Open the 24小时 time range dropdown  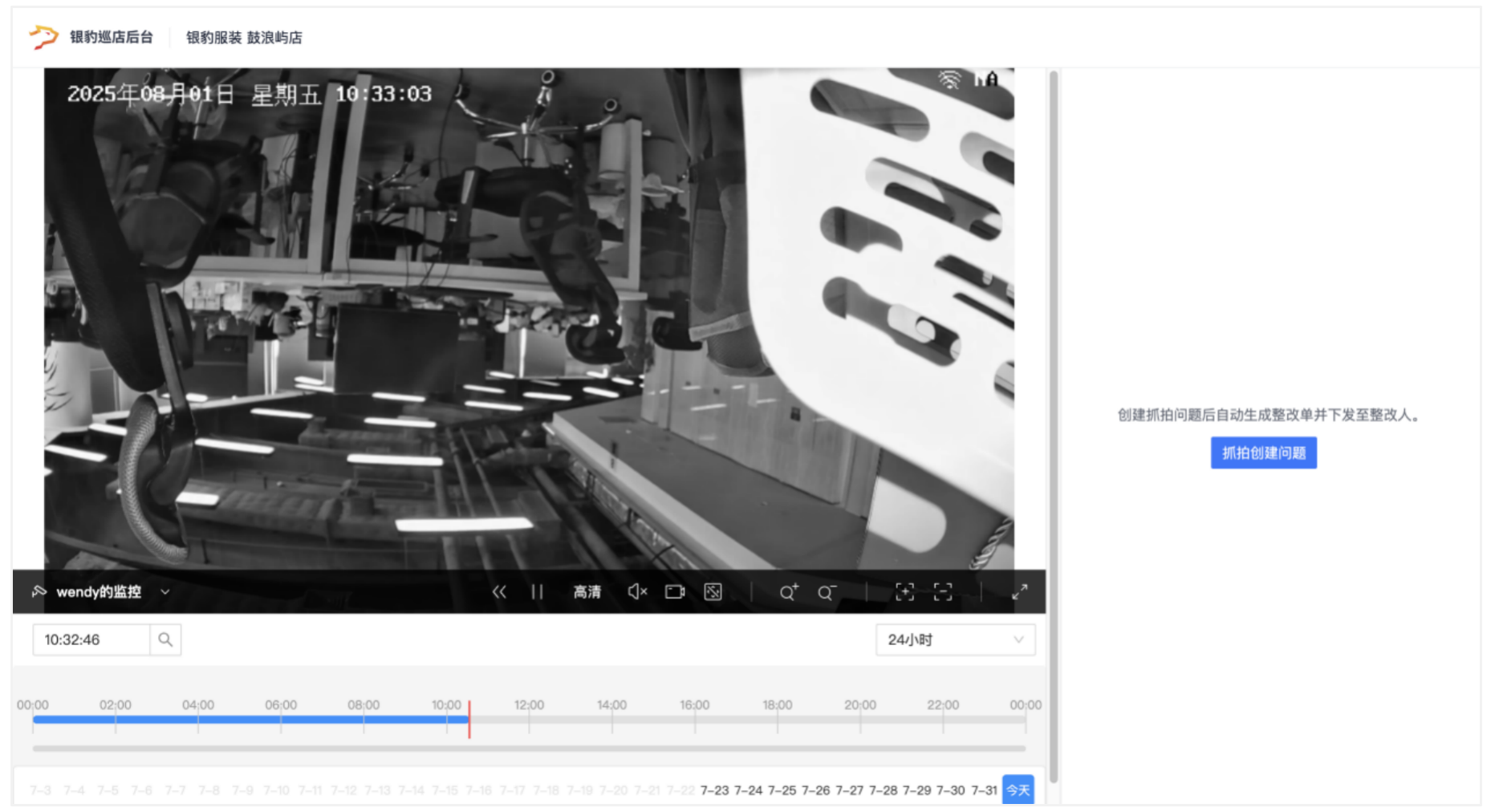[x=954, y=639]
